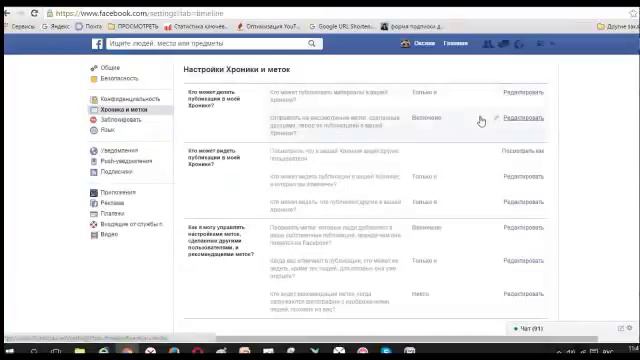Open форма подписки bookmark
640x360 pixels.
pos(412,27)
